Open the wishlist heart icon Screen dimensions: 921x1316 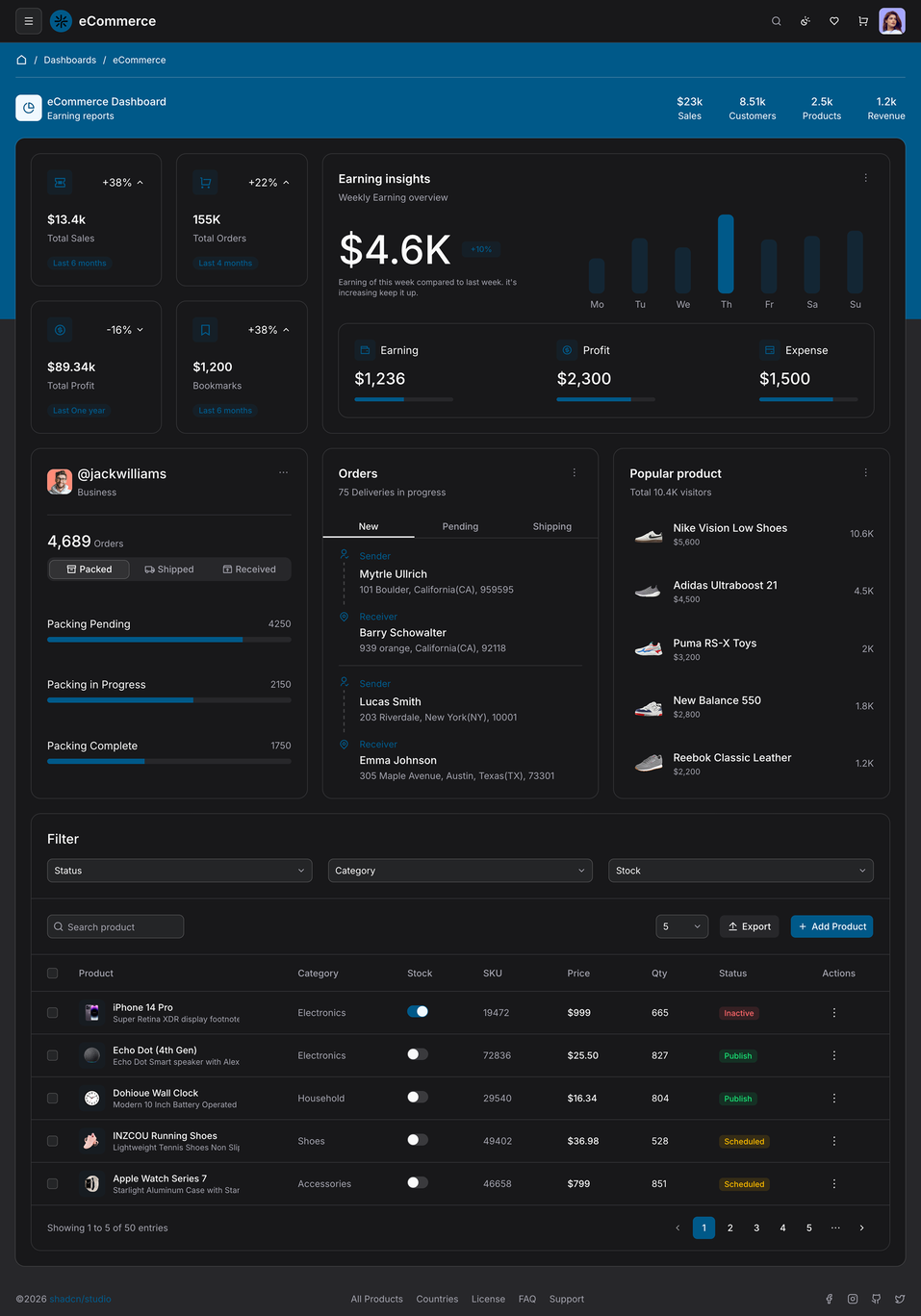[x=834, y=21]
